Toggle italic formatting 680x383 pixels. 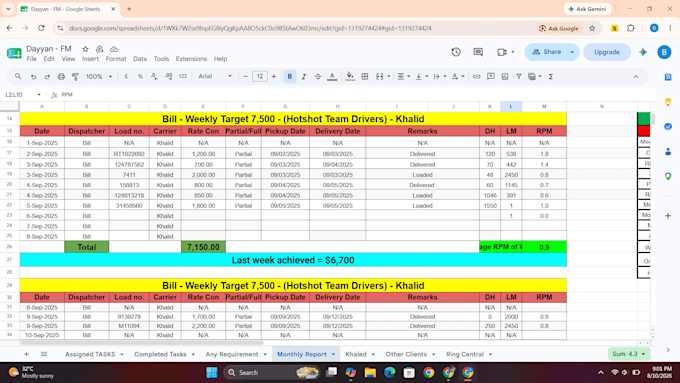[304, 76]
